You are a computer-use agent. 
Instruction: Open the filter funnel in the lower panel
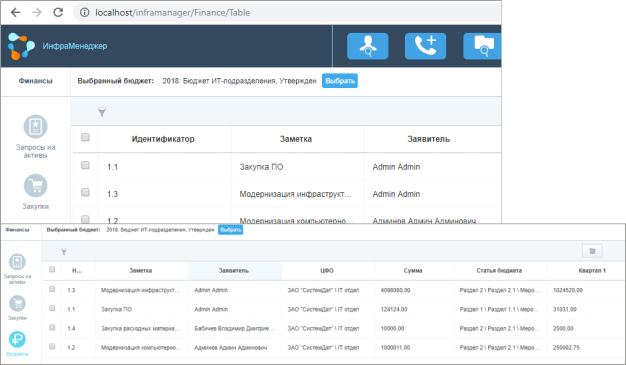pos(64,251)
